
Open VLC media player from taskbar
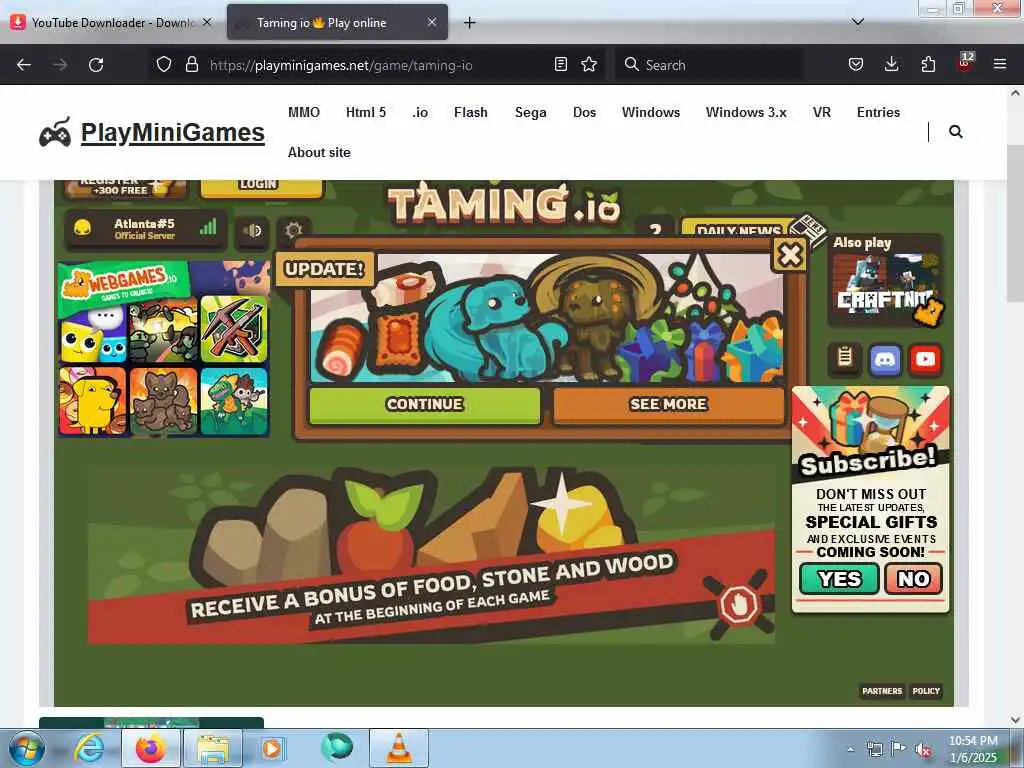click(x=399, y=748)
